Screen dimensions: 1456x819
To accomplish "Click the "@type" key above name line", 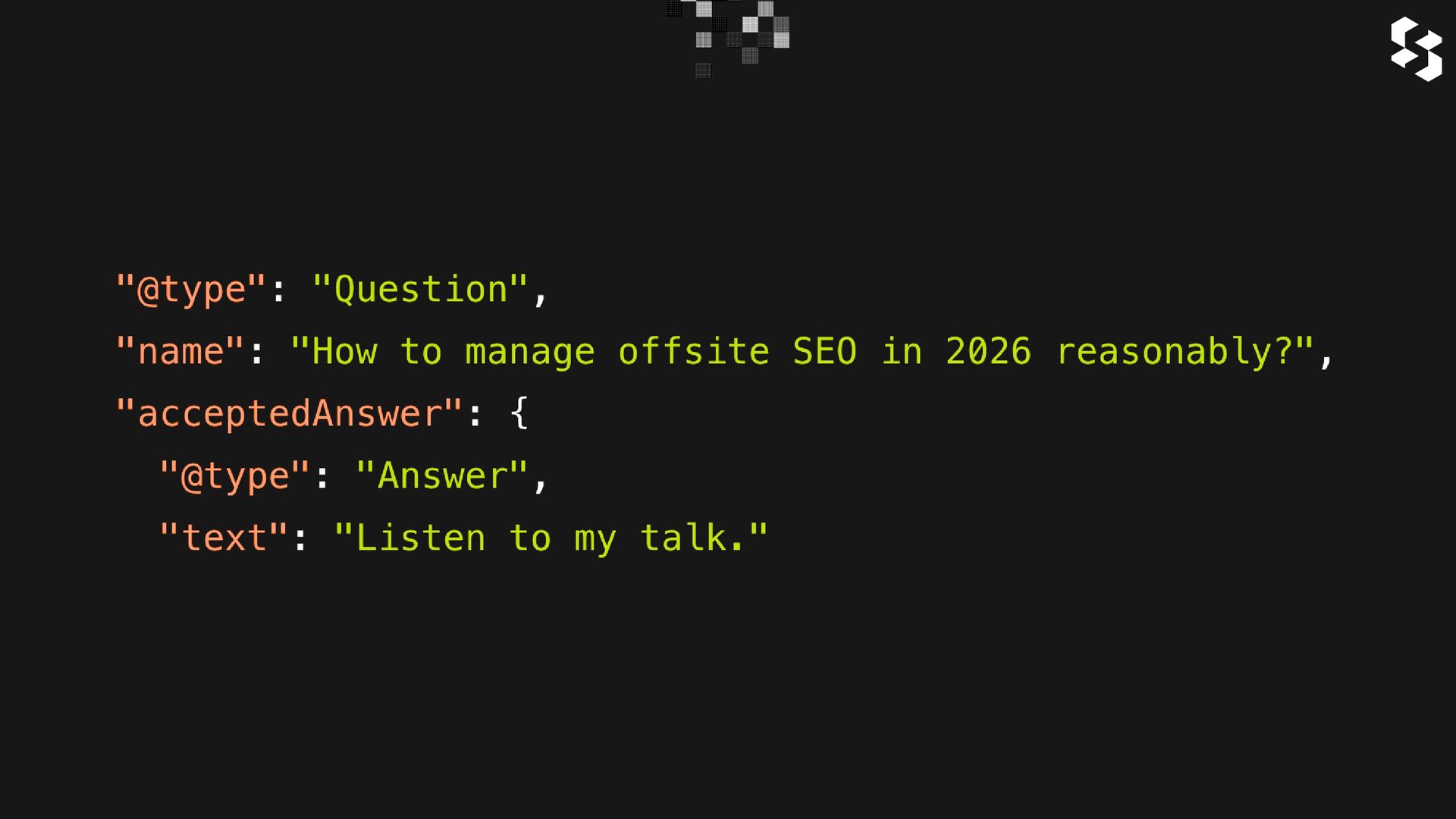I will [x=191, y=290].
